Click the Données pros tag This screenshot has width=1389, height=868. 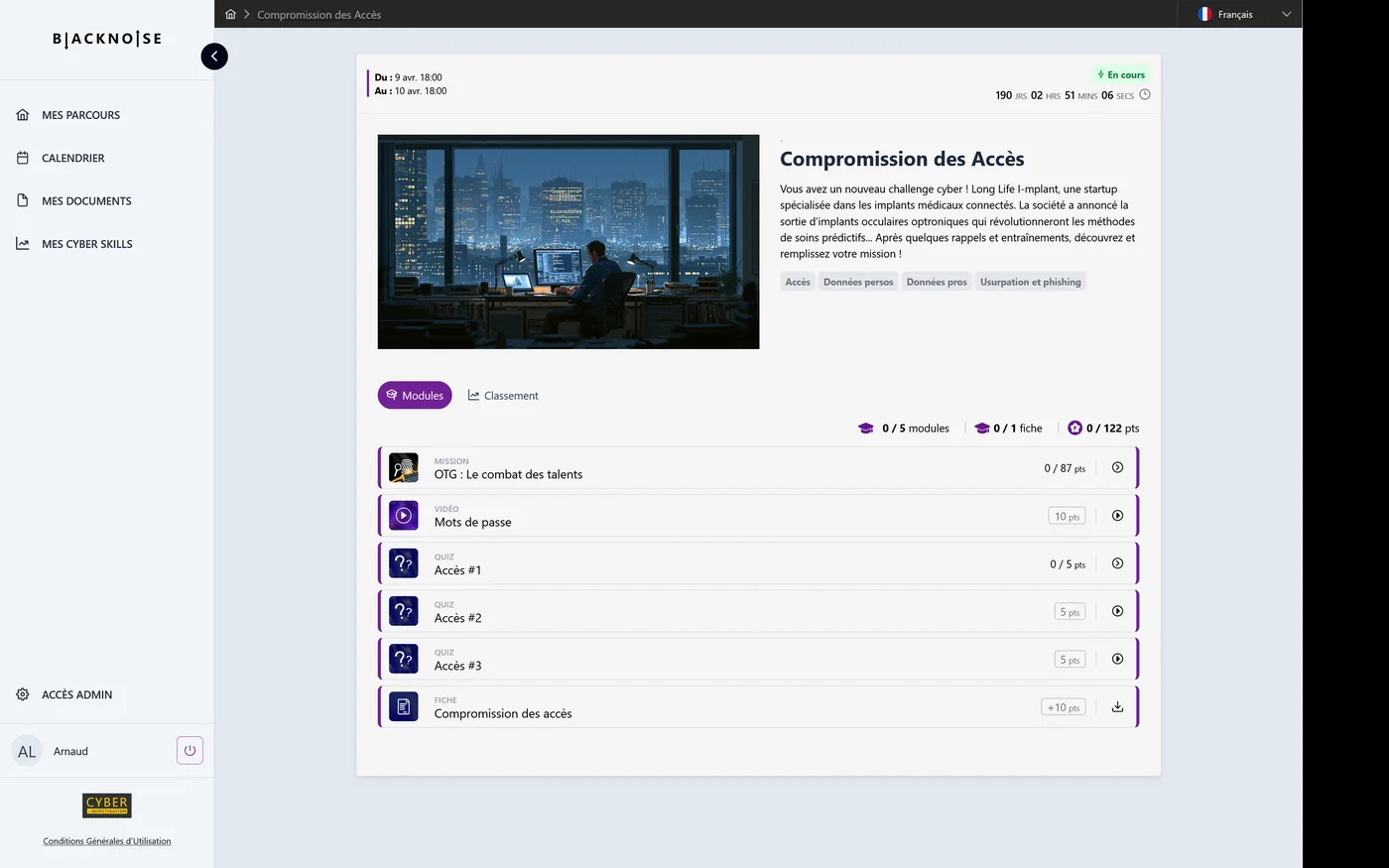coord(937,282)
